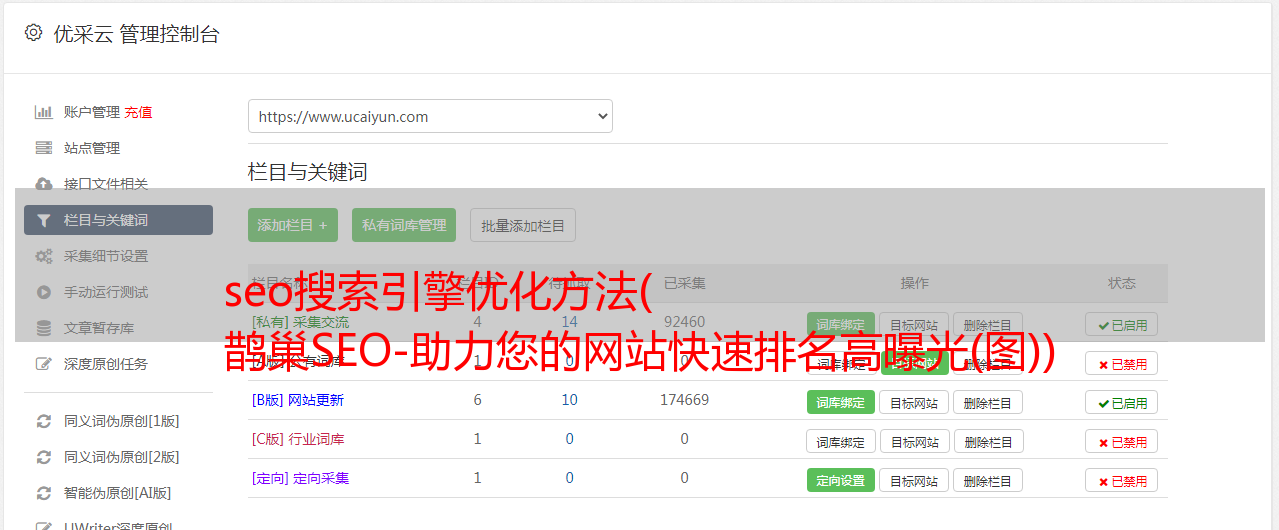Click 词库绑定 for the 行业词库 row
1279x530 pixels.
(x=841, y=441)
